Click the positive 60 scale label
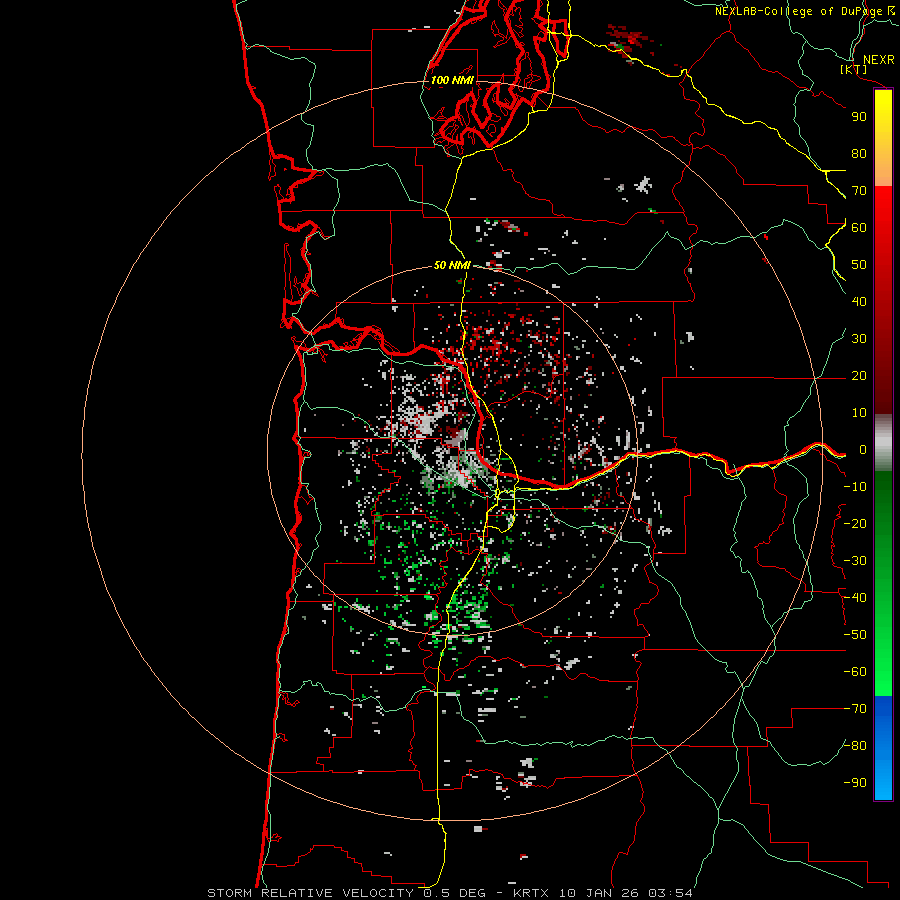 coord(859,228)
